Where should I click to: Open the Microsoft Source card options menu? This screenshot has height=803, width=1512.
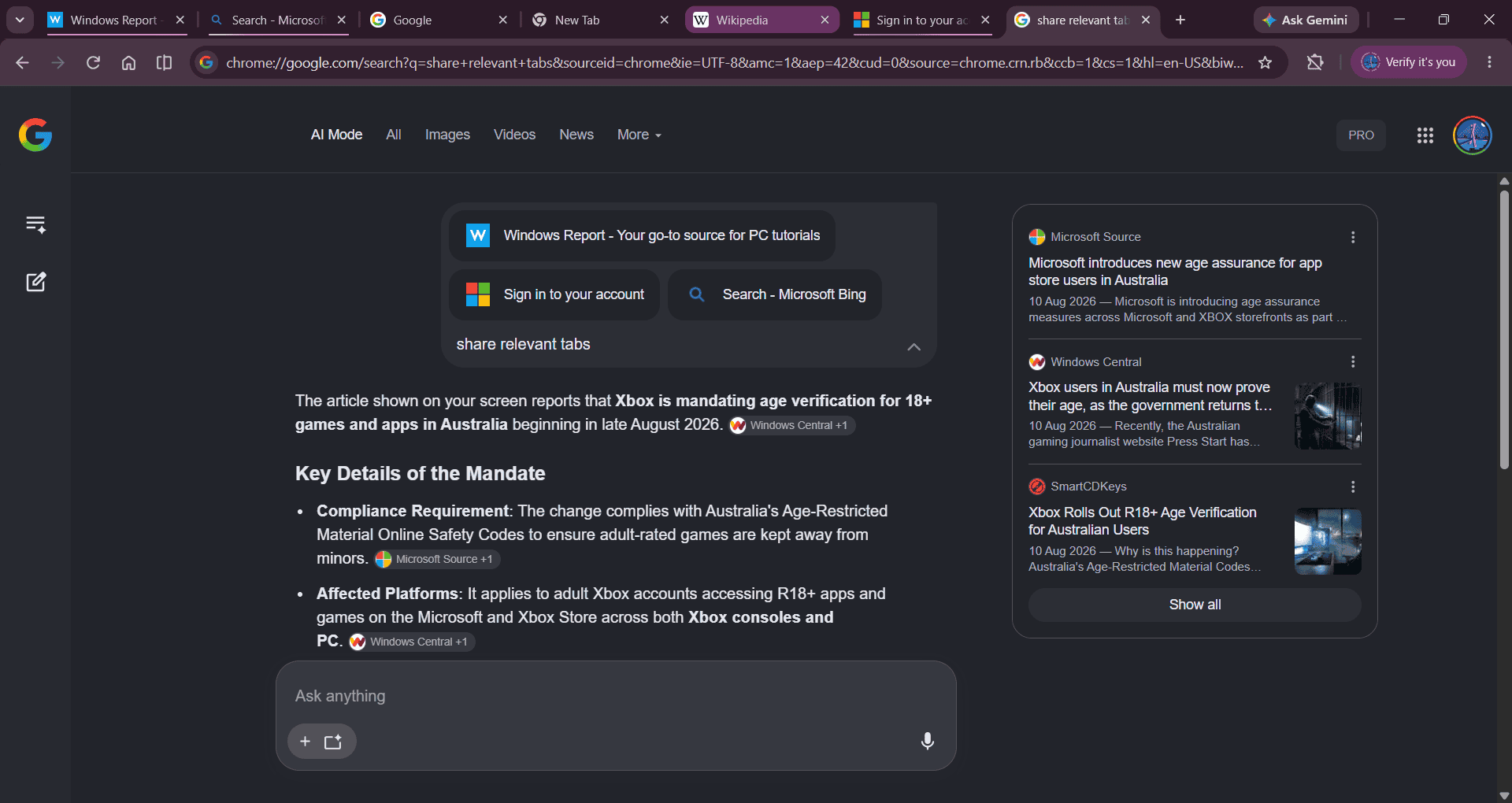[1353, 237]
